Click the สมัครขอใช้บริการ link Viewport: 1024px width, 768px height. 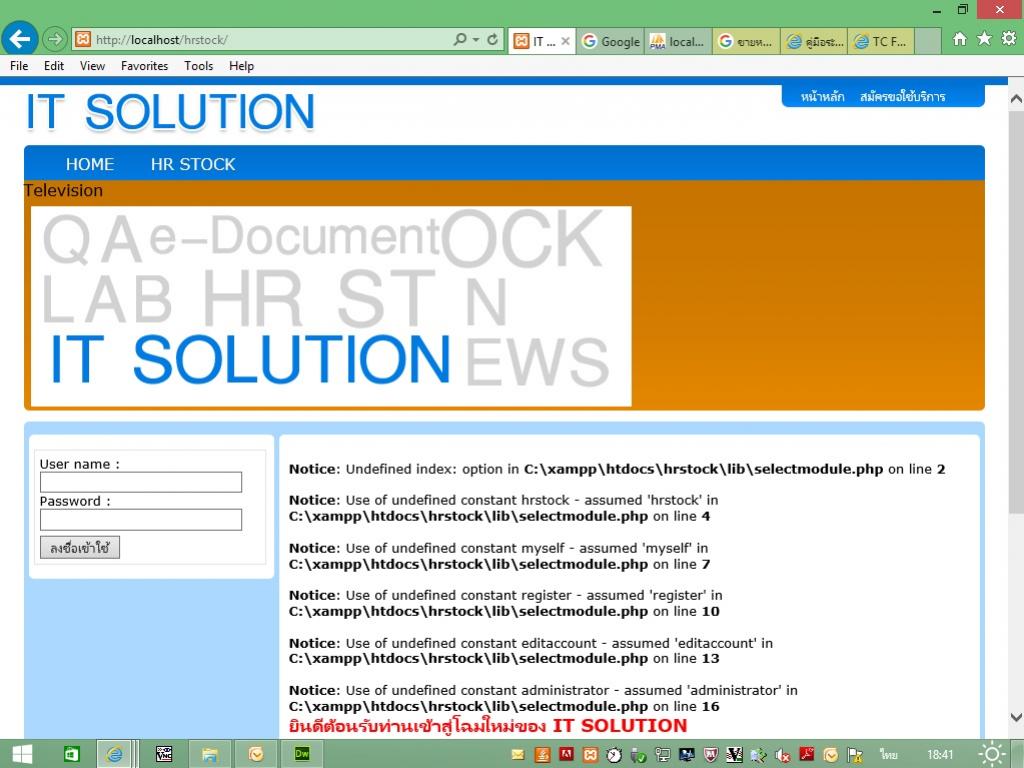(x=903, y=97)
